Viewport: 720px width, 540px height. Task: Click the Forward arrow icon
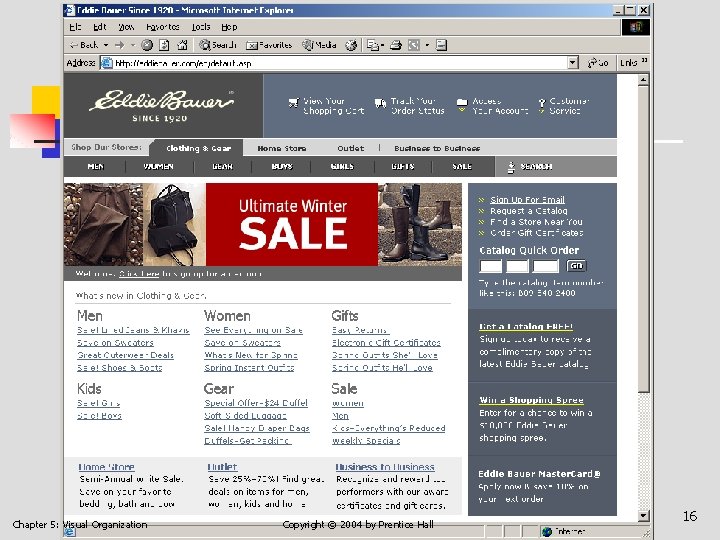(120, 45)
